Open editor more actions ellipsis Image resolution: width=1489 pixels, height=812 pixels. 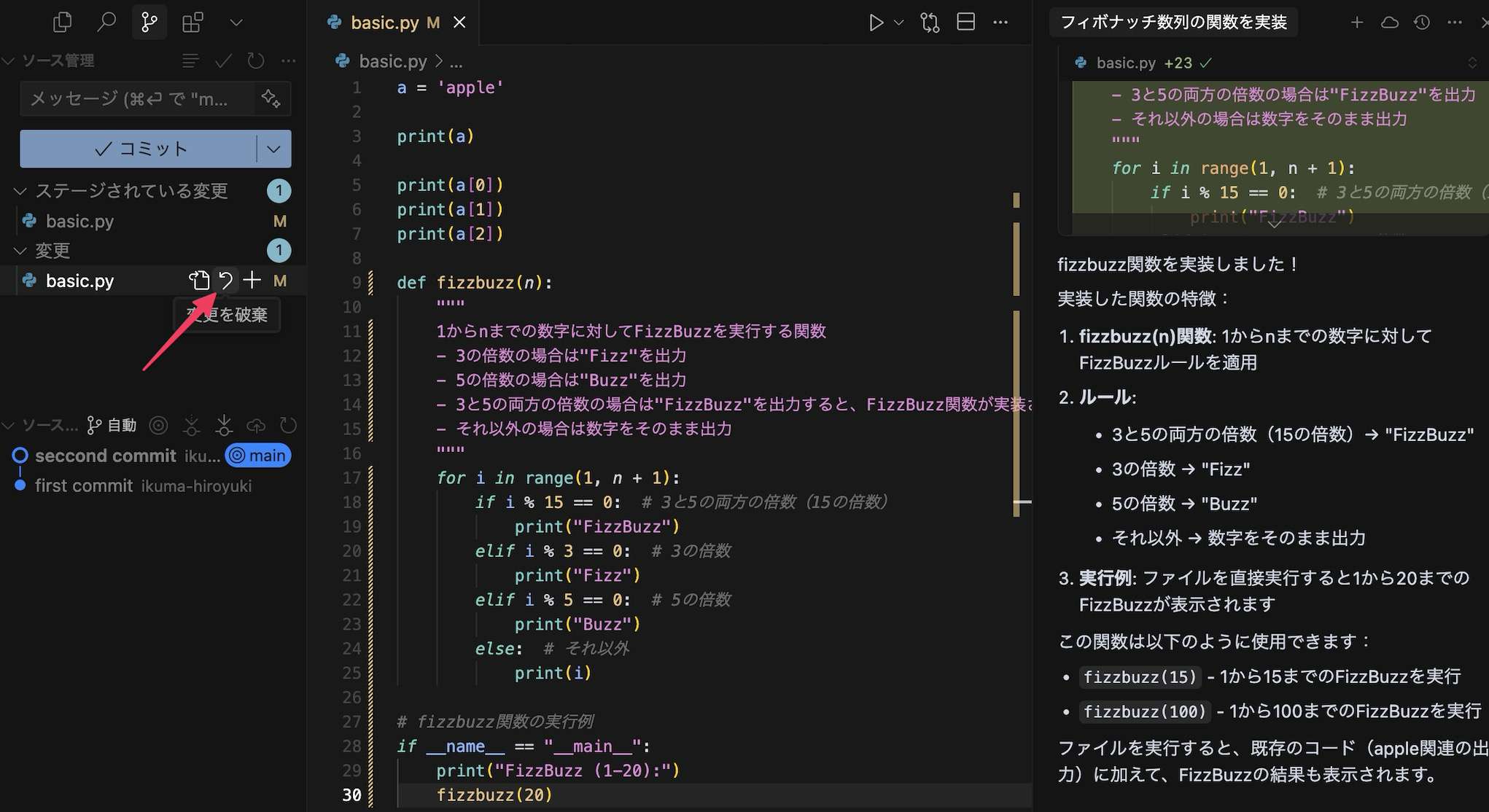pyautogui.click(x=1000, y=23)
